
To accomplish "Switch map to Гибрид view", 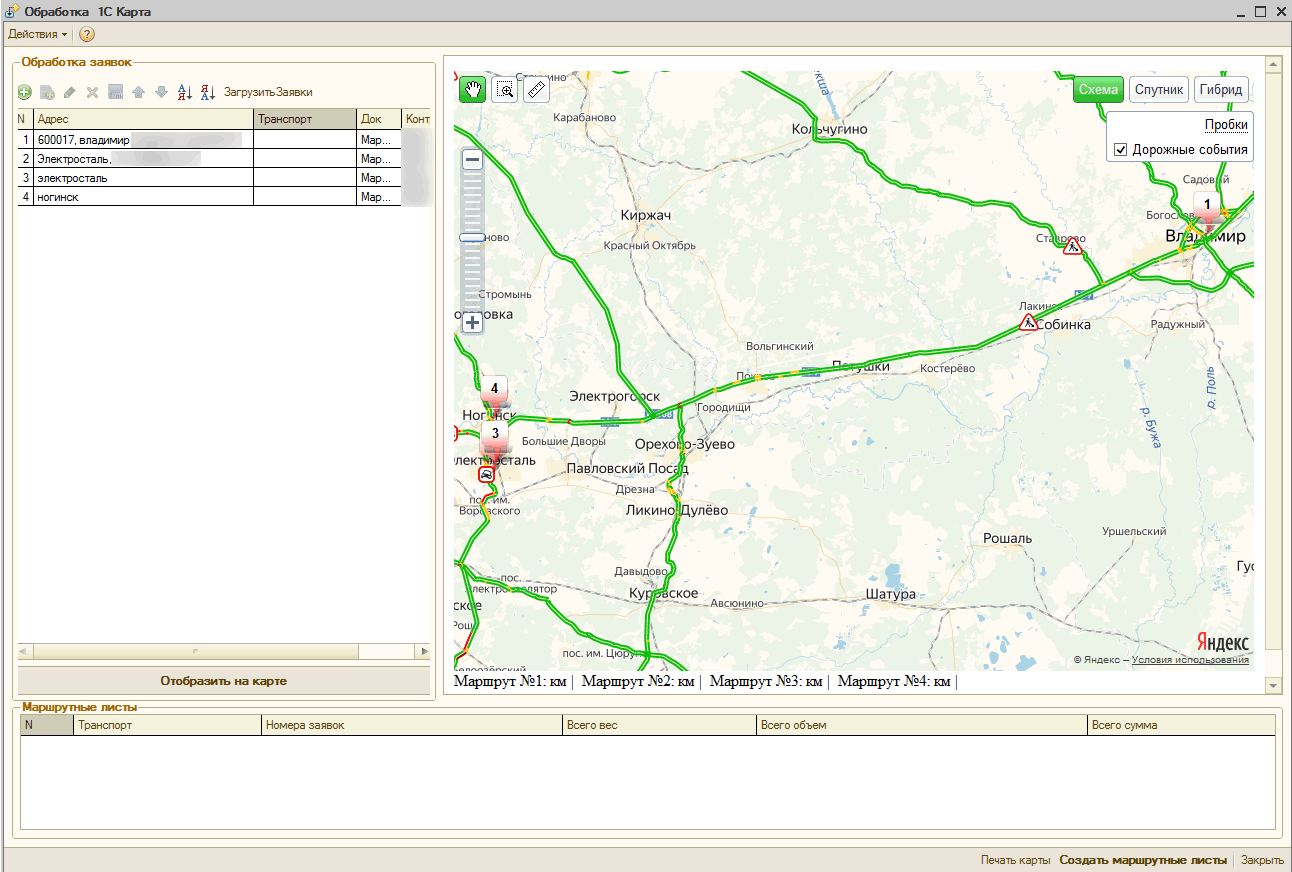I will coord(1220,90).
